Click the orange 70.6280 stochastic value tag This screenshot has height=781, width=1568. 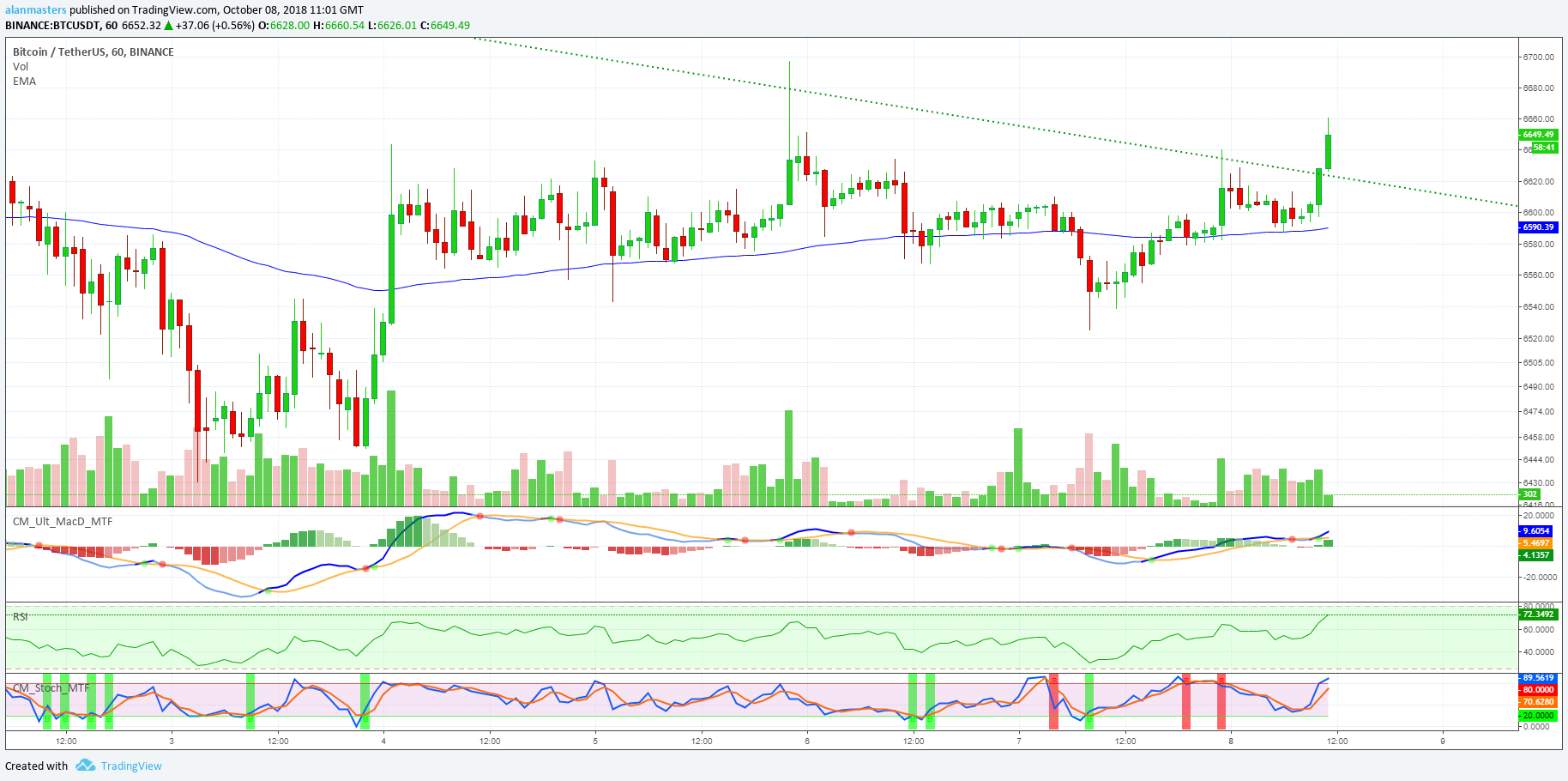[x=1538, y=702]
